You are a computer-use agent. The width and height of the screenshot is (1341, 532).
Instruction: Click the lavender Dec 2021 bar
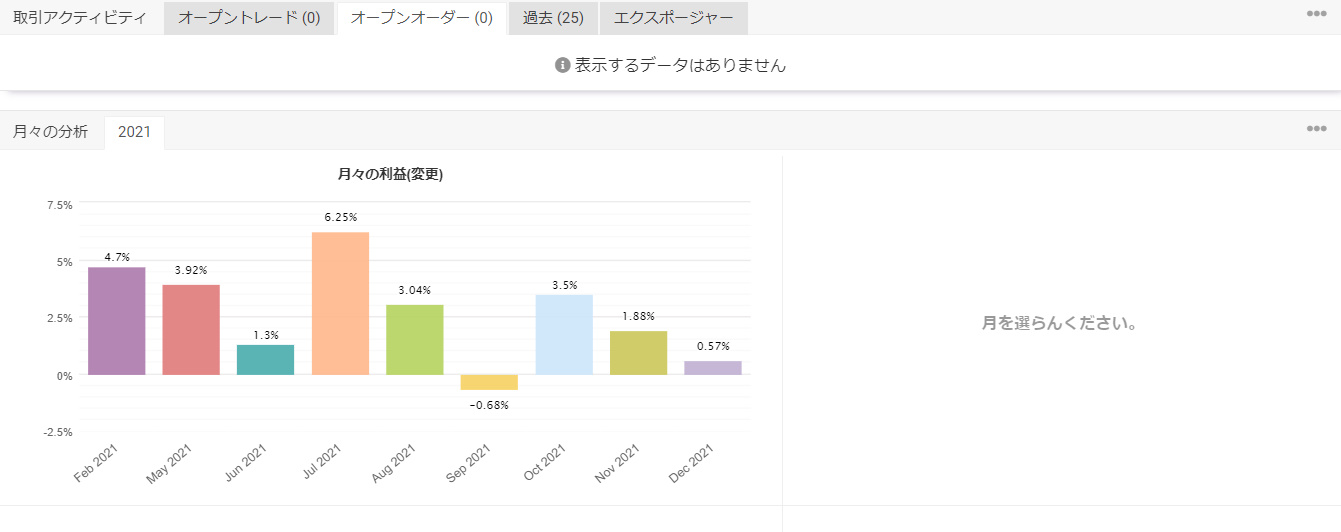click(713, 368)
